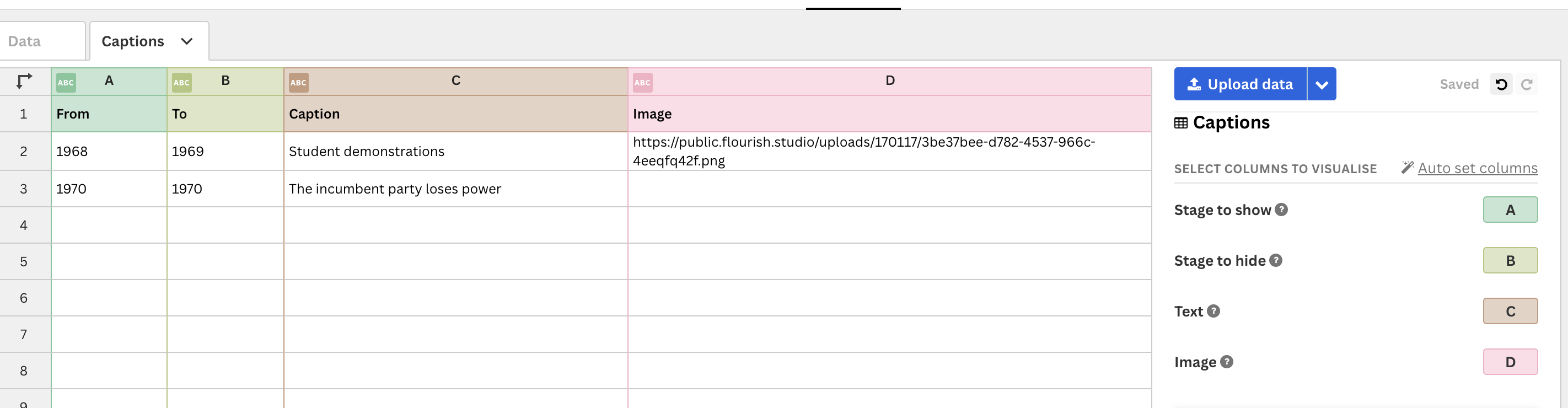Click The incumbent party loses power cell
This screenshot has height=408, width=1568.
tap(456, 189)
